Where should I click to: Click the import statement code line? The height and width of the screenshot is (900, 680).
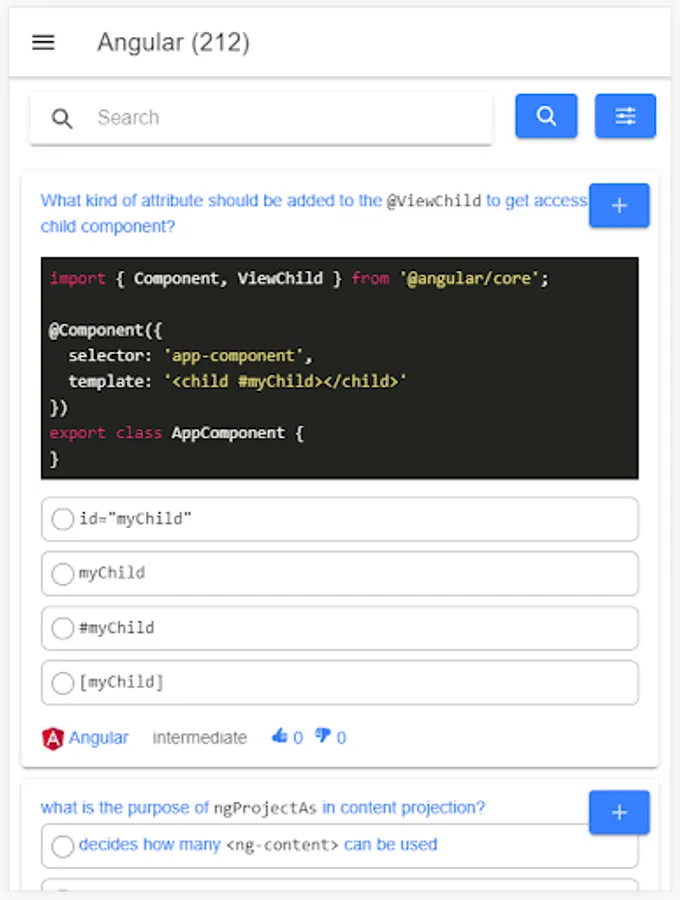pyautogui.click(x=299, y=279)
